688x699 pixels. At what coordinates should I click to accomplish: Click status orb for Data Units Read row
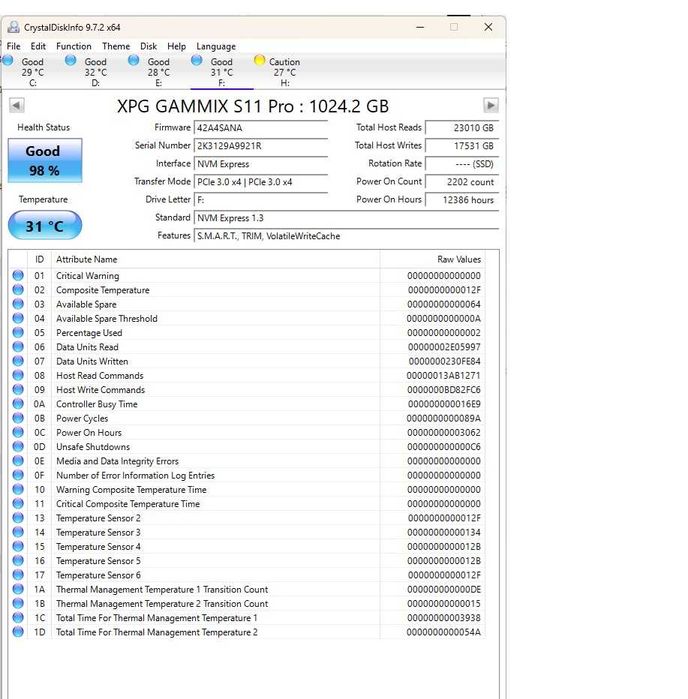(x=18, y=347)
